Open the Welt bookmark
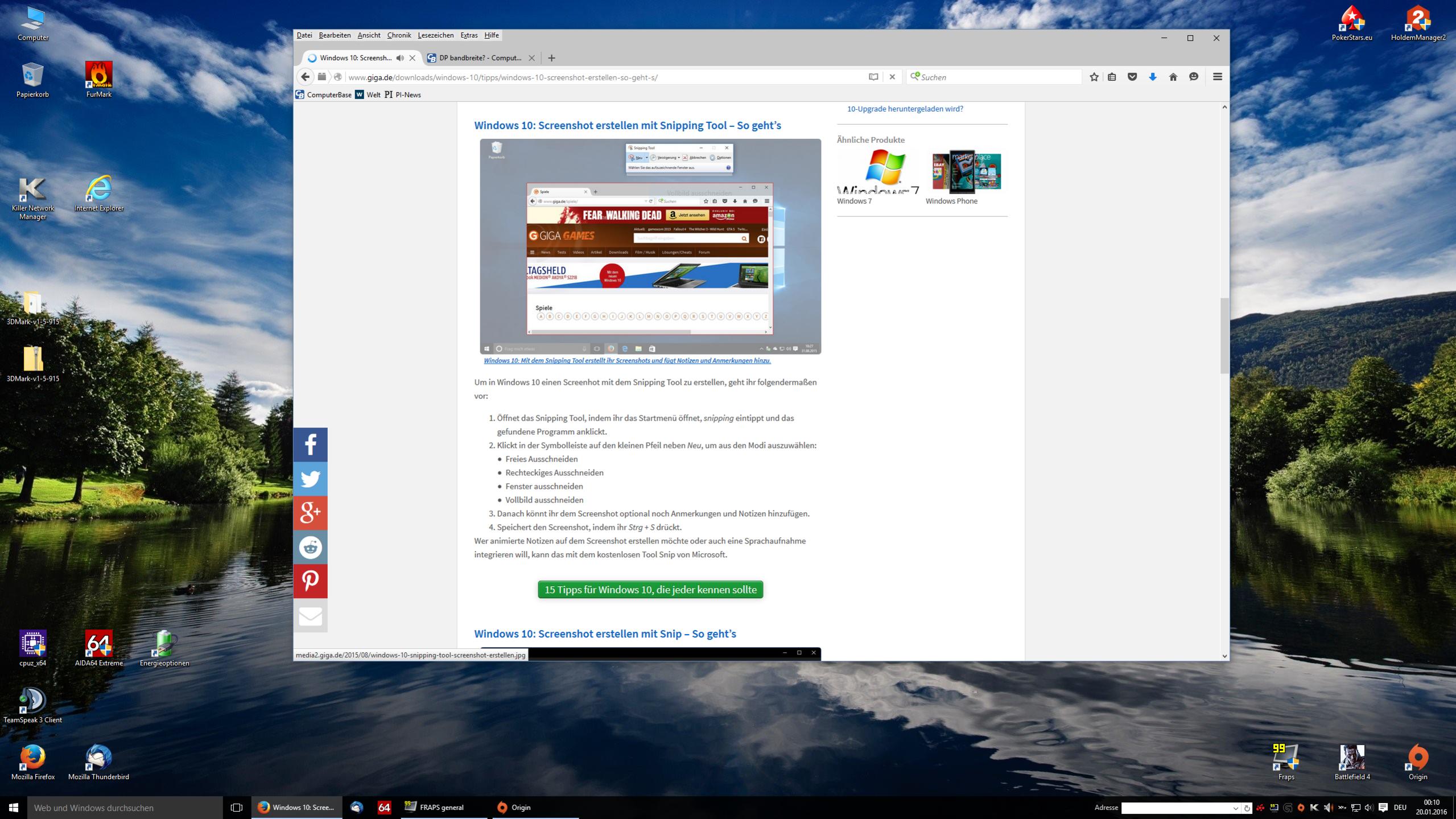This screenshot has width=1456, height=819. pos(368,94)
